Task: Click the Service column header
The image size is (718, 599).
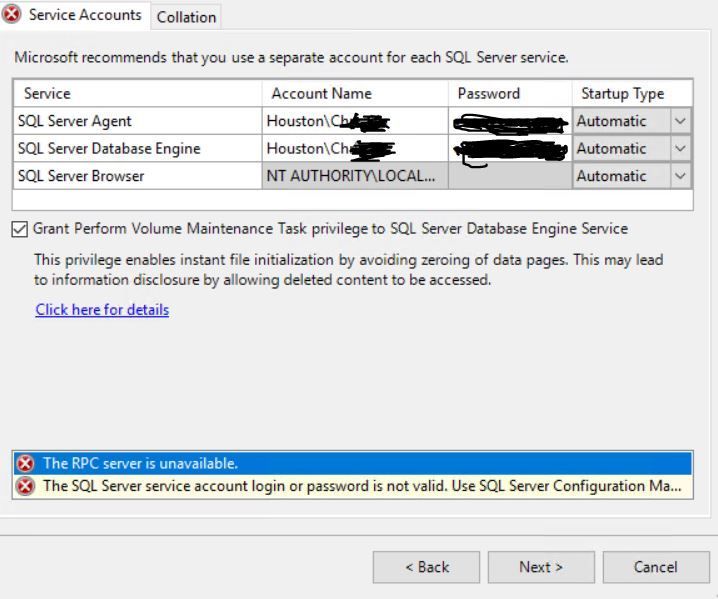Action: click(137, 93)
